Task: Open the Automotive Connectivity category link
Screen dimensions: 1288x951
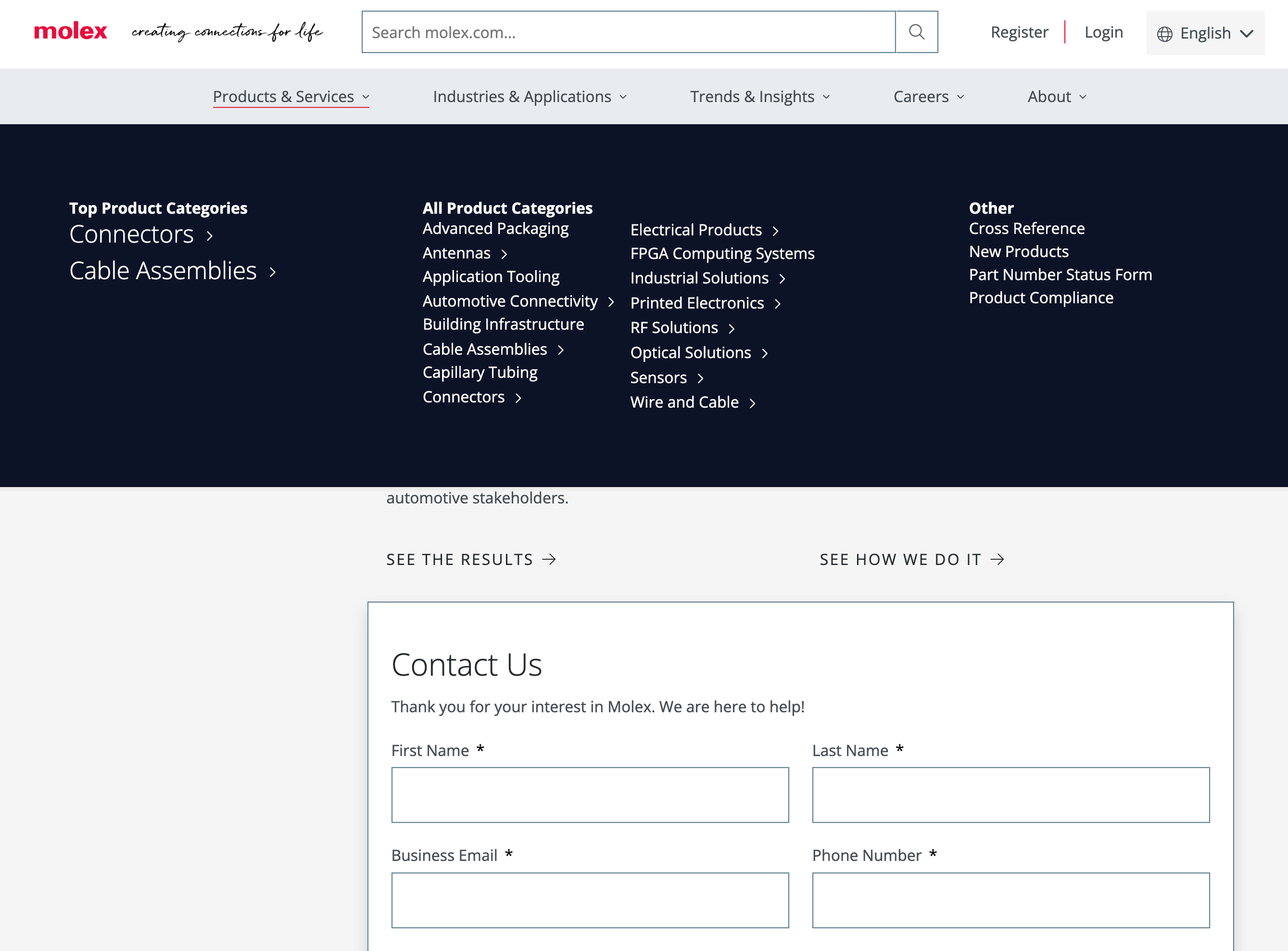Action: (510, 301)
